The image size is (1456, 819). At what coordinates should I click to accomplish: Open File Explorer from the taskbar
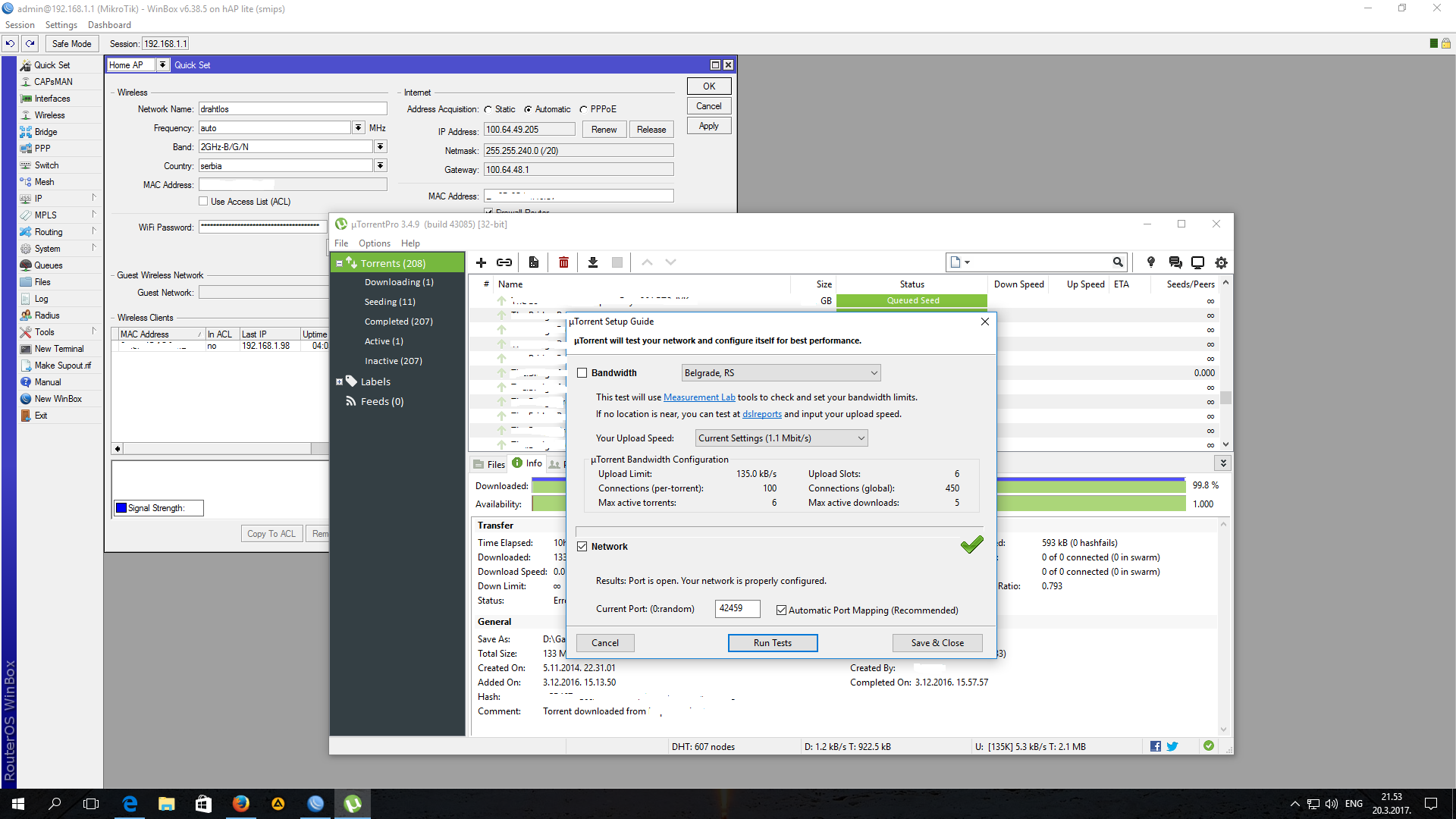tap(167, 804)
